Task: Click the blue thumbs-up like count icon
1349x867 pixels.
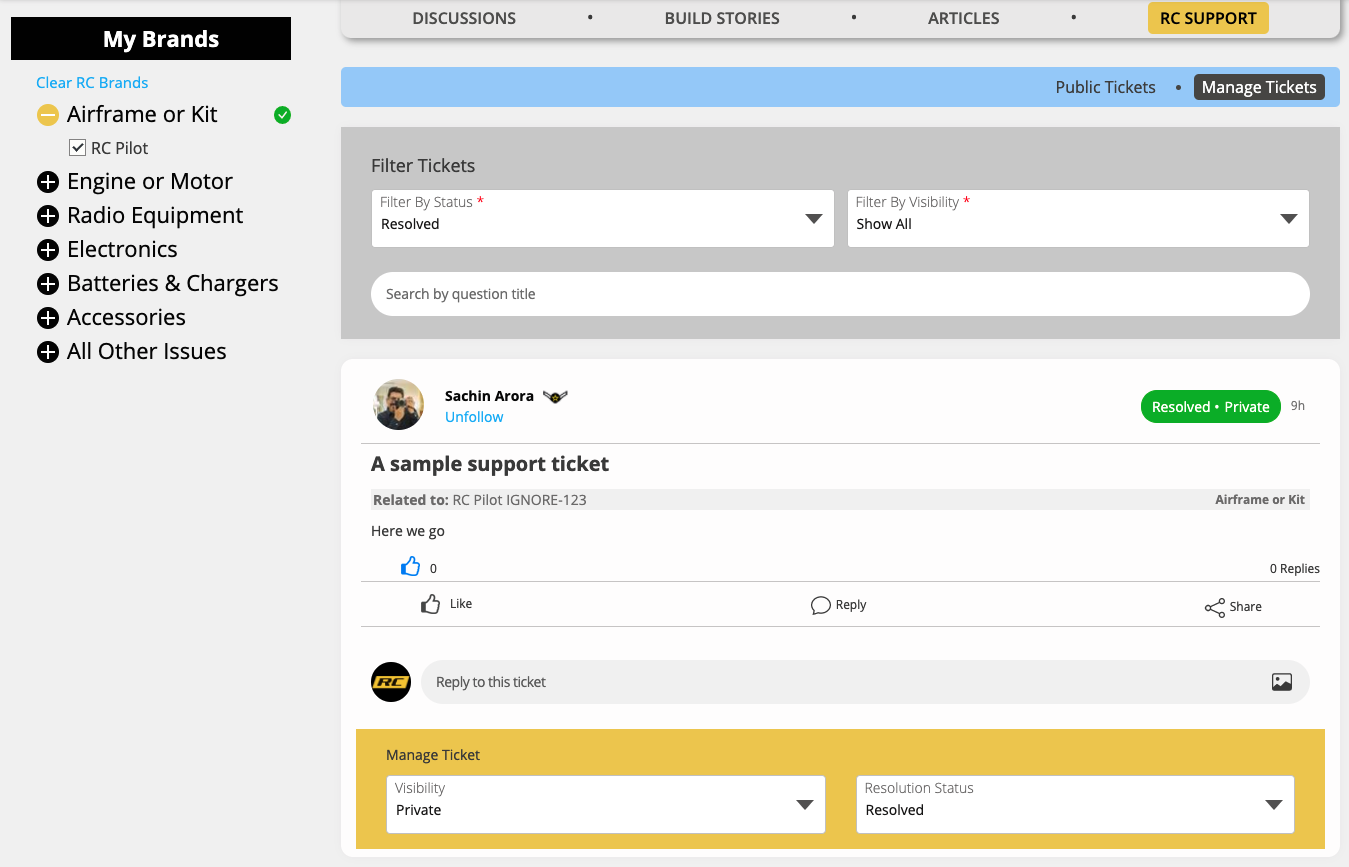Action: (410, 567)
